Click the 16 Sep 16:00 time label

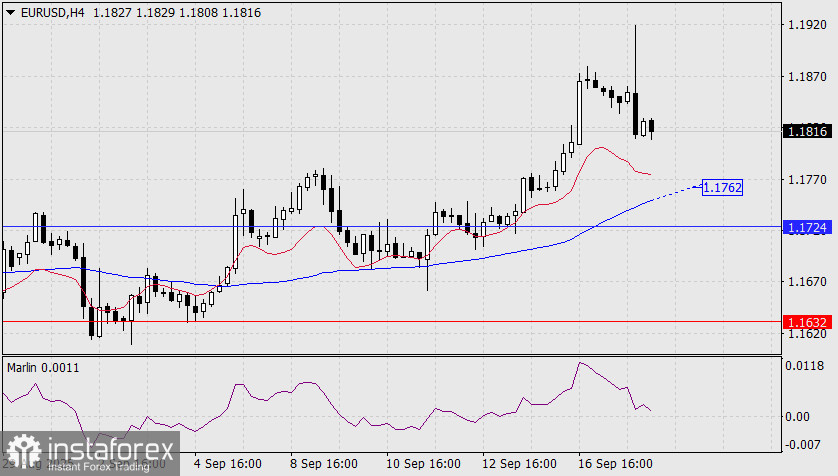[615, 464]
